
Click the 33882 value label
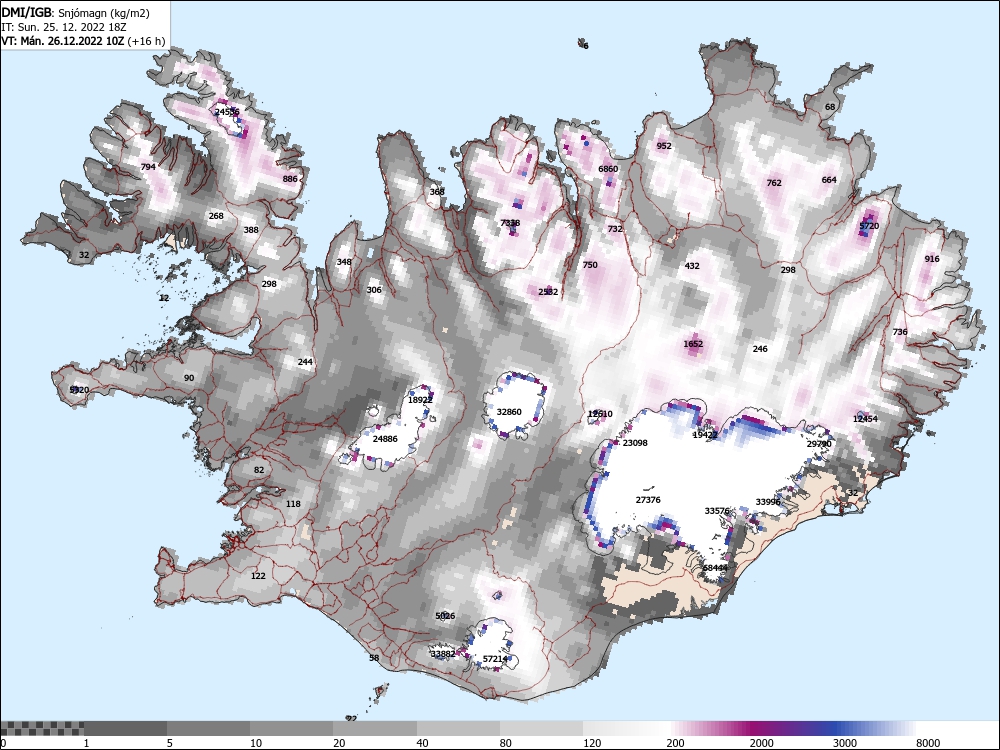(x=443, y=654)
